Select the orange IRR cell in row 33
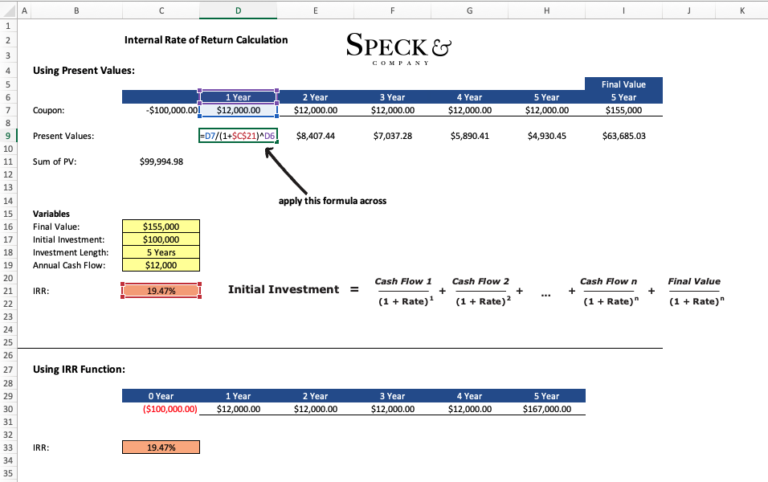The image size is (768, 482). coord(161,447)
